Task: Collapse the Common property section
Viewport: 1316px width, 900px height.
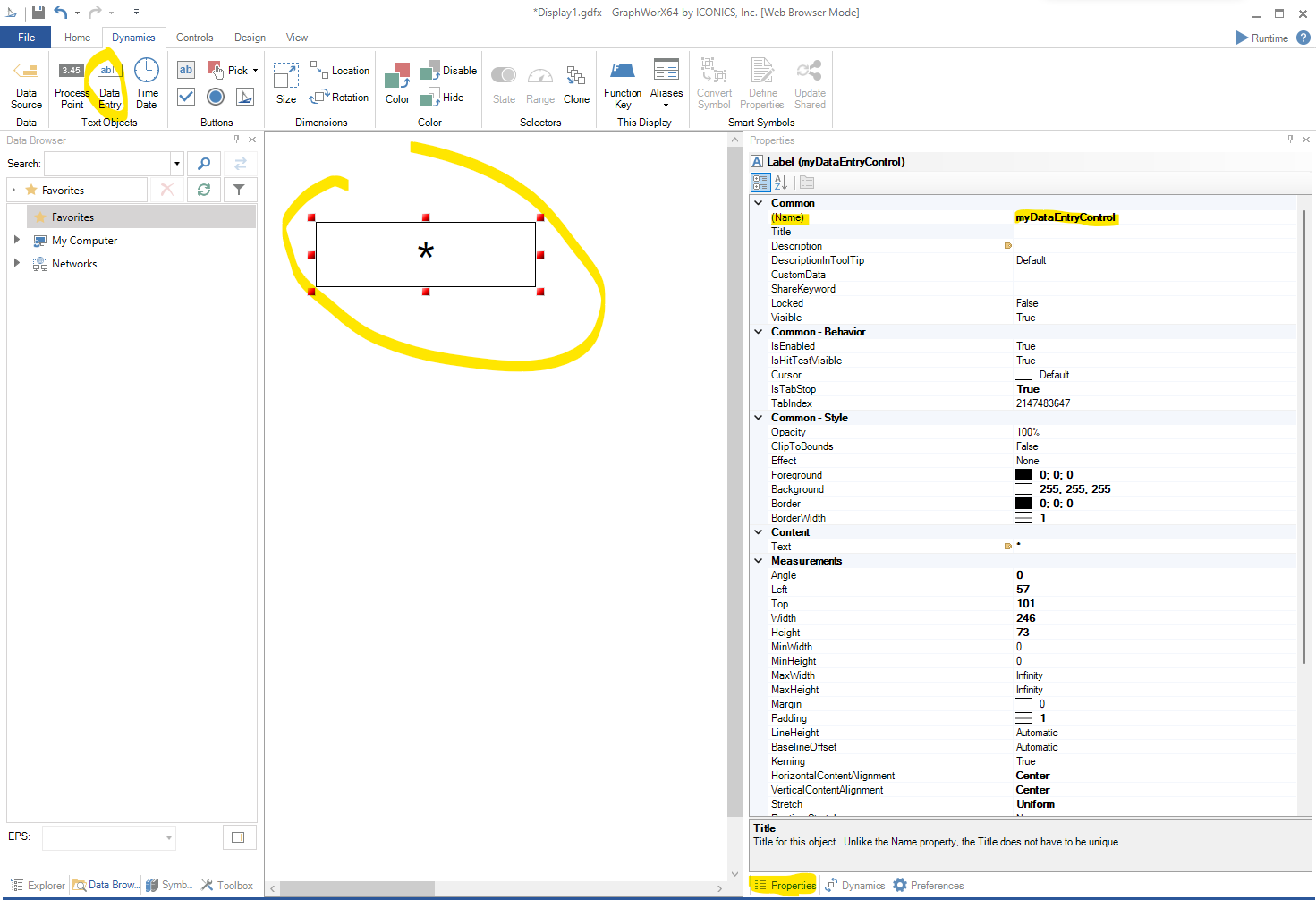Action: click(759, 203)
